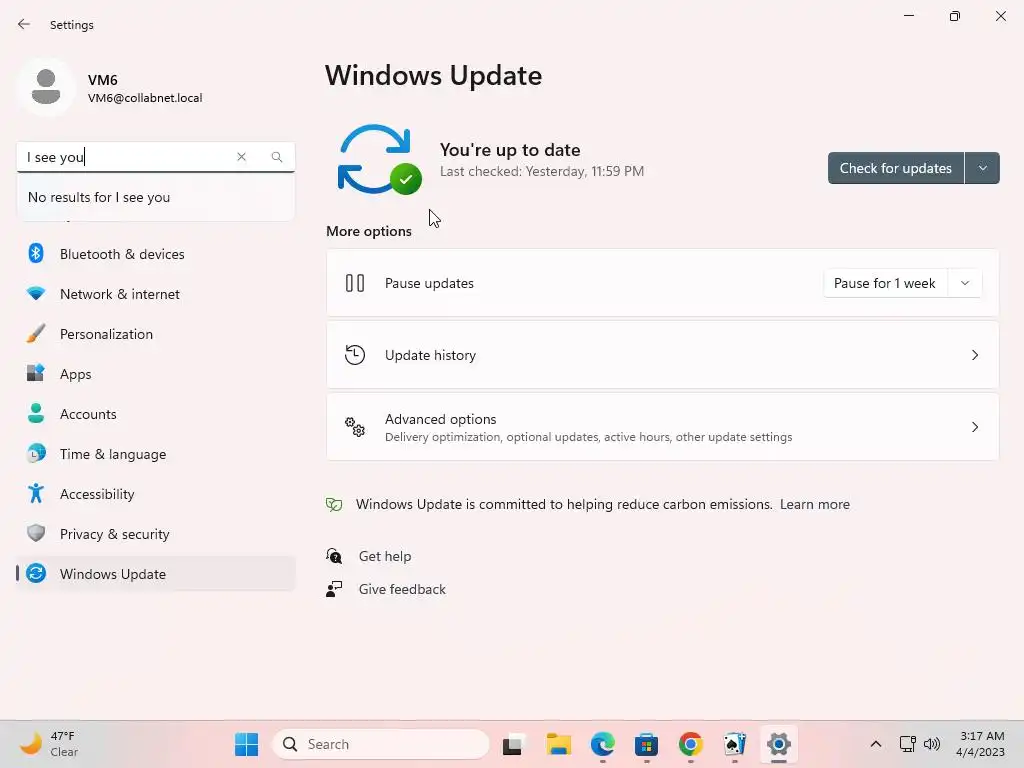Click the VM6@collabnet.local account text
Screen dimensions: 1024x768
click(145, 98)
